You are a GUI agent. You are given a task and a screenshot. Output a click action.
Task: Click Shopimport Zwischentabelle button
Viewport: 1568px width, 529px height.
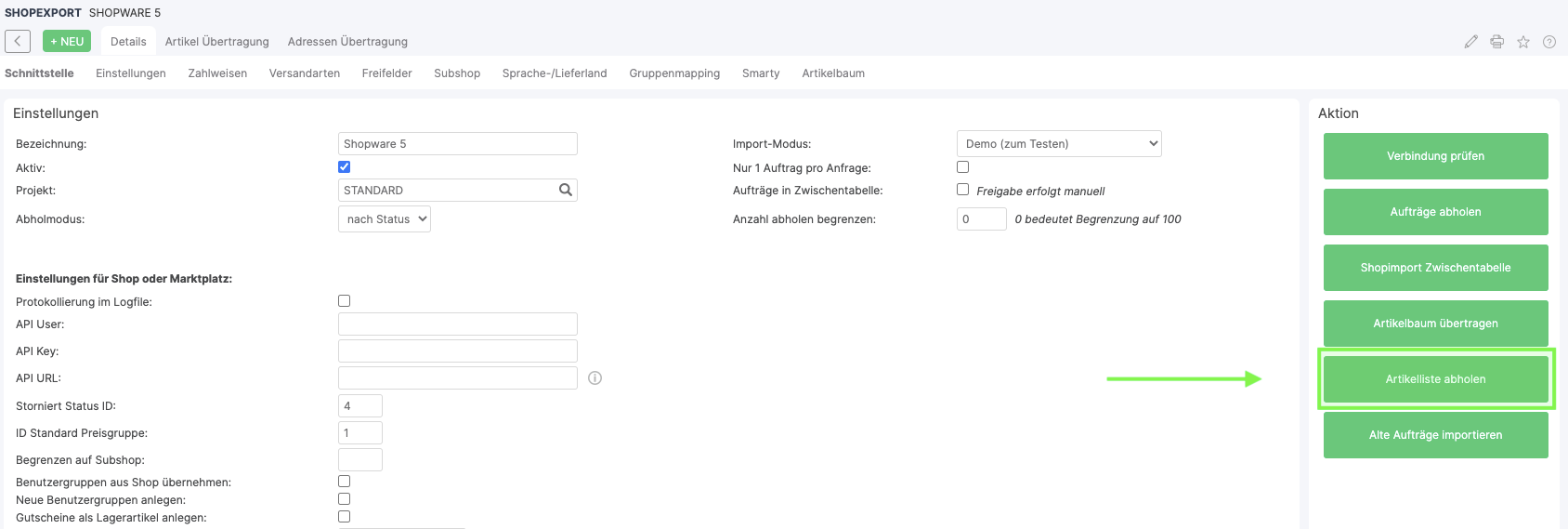pyautogui.click(x=1436, y=268)
